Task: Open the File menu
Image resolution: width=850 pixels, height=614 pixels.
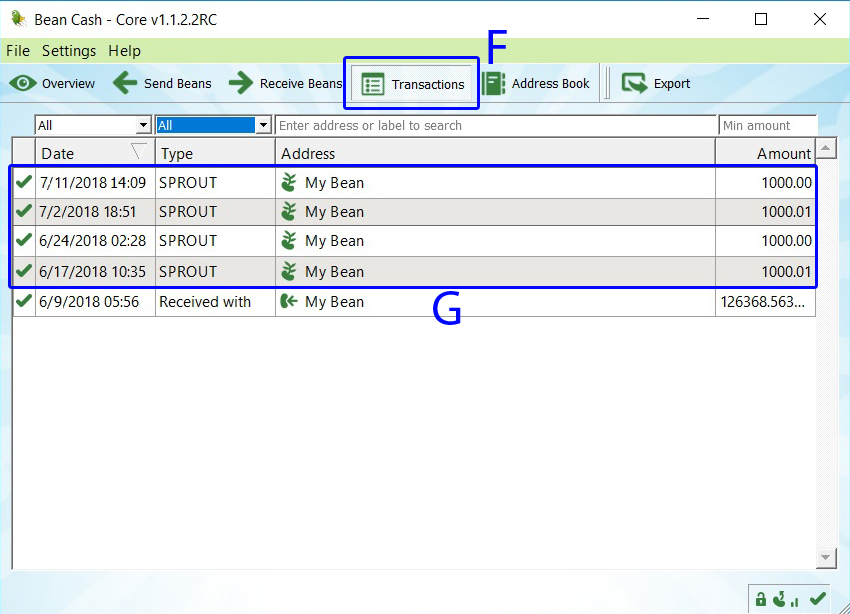Action: (18, 51)
